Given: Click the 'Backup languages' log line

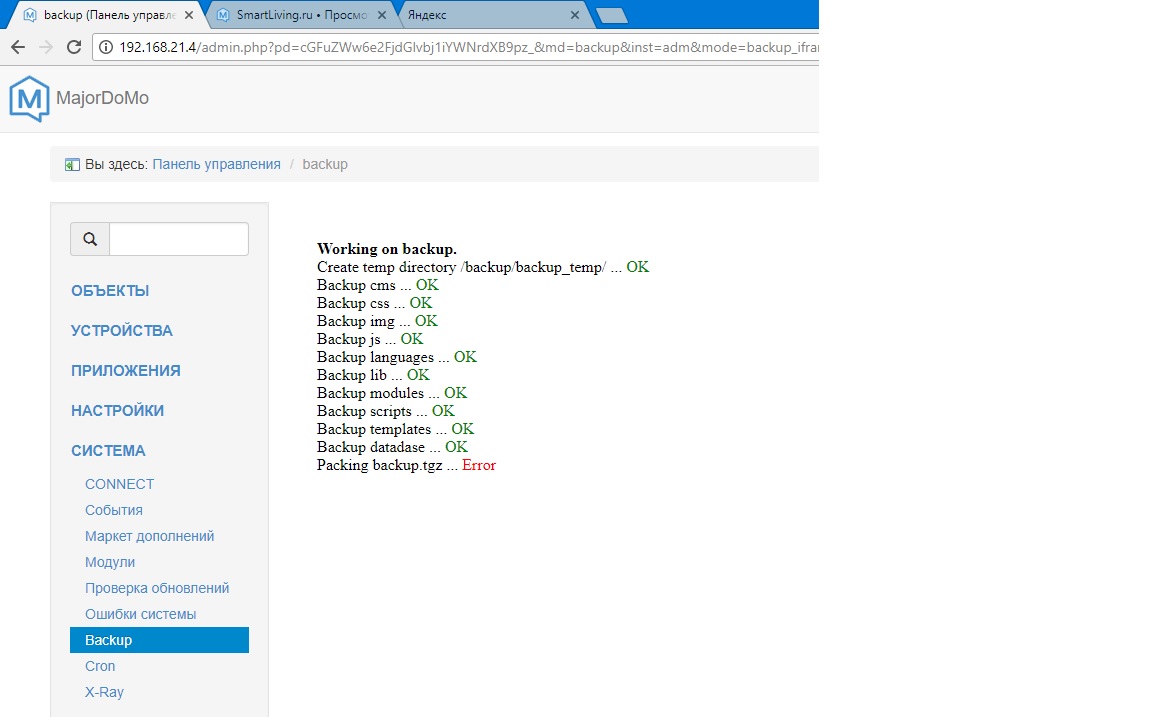Looking at the screenshot, I should (397, 357).
